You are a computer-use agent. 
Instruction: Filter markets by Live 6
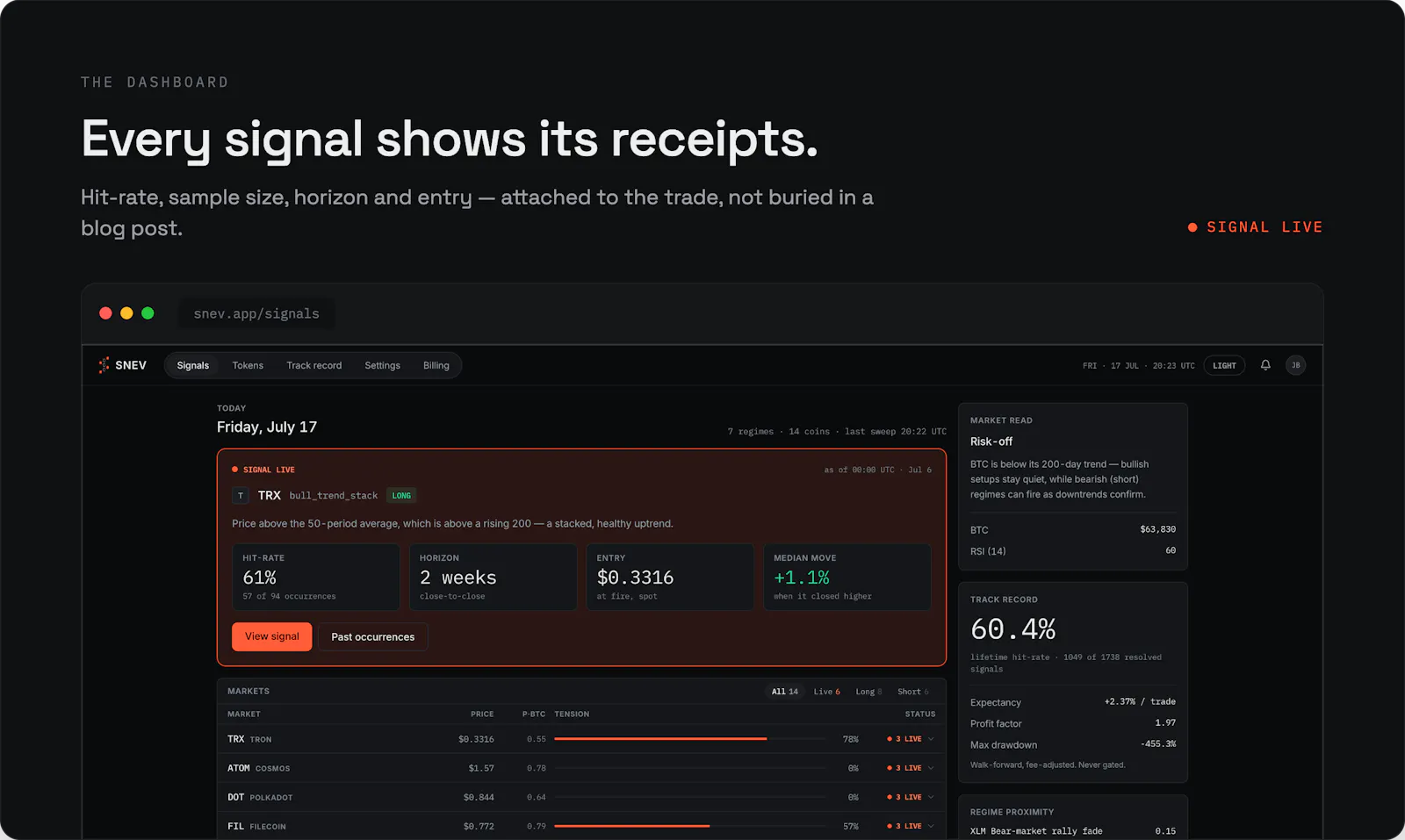coord(826,692)
